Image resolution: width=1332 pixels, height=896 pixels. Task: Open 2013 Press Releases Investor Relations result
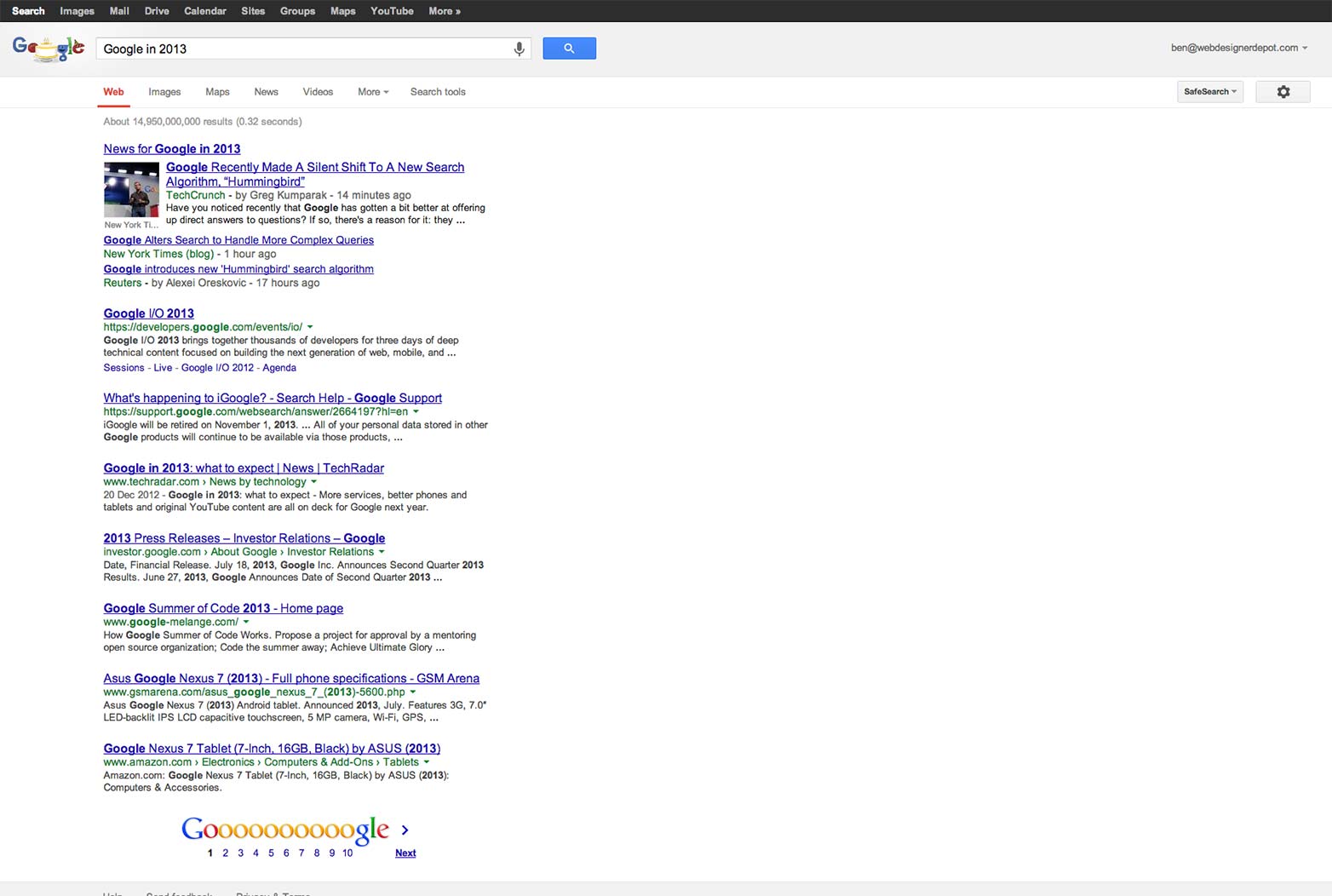click(x=244, y=538)
